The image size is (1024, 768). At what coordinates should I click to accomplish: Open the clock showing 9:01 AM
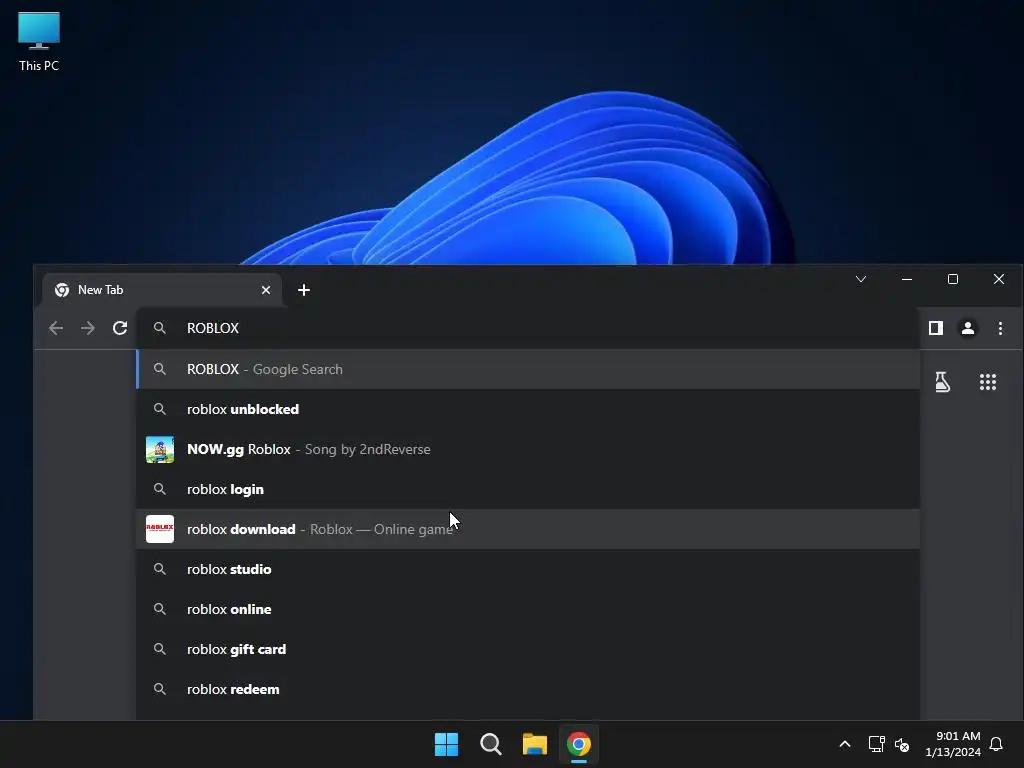[x=953, y=744]
